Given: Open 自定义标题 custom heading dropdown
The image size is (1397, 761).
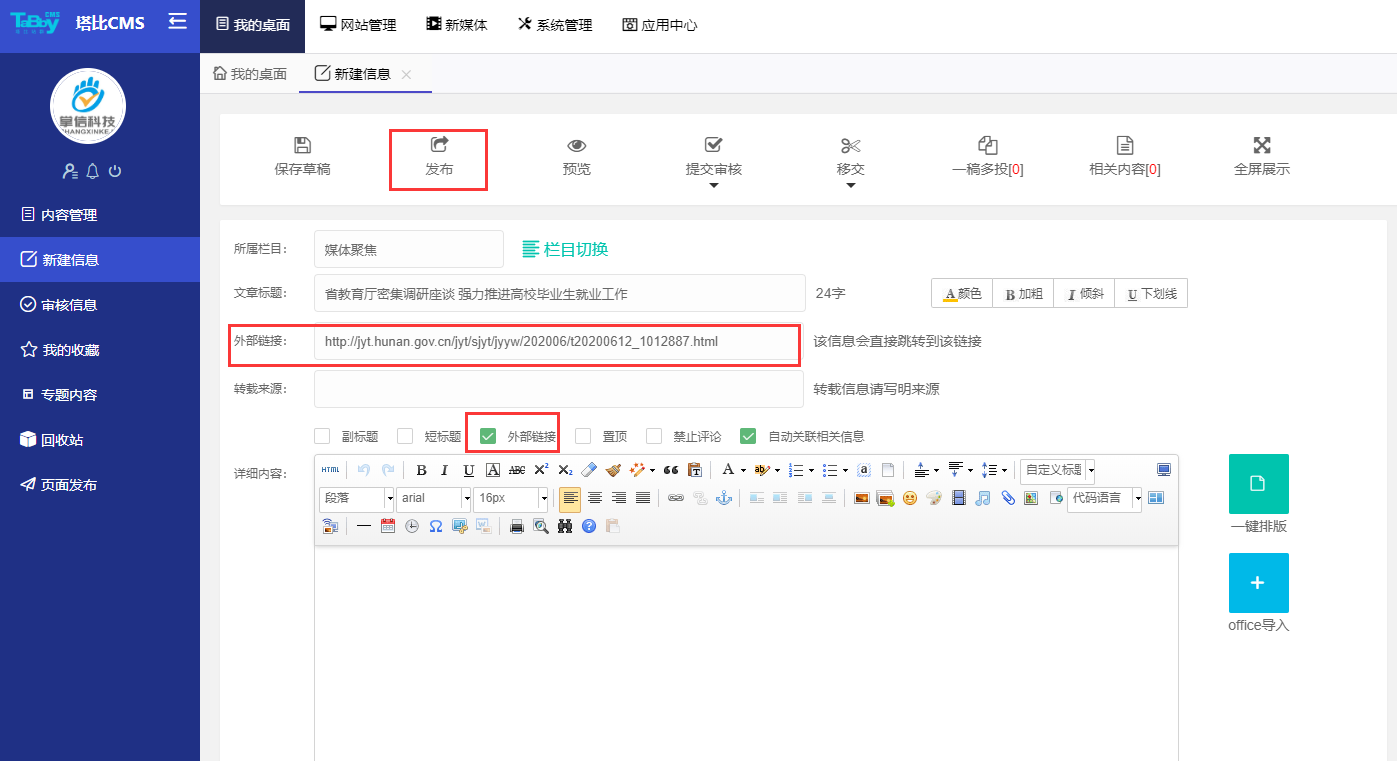Looking at the screenshot, I should point(1058,470).
